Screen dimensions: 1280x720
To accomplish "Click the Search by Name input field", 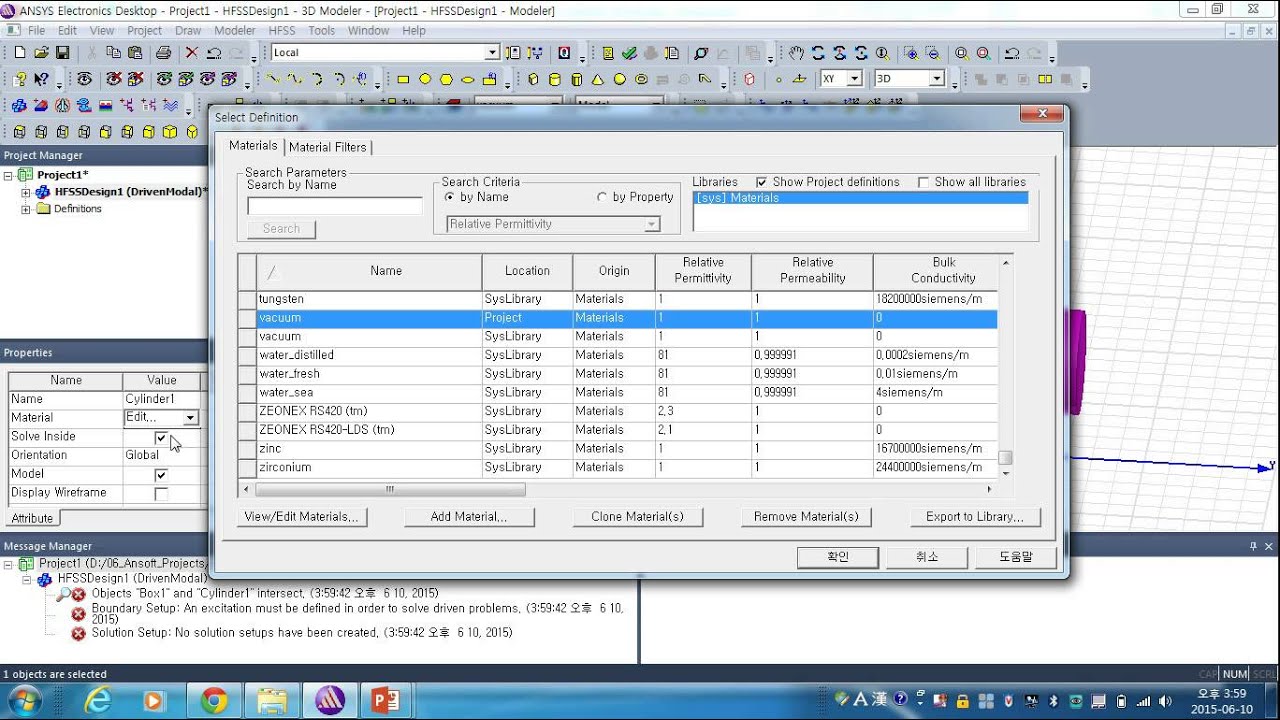I will point(335,206).
